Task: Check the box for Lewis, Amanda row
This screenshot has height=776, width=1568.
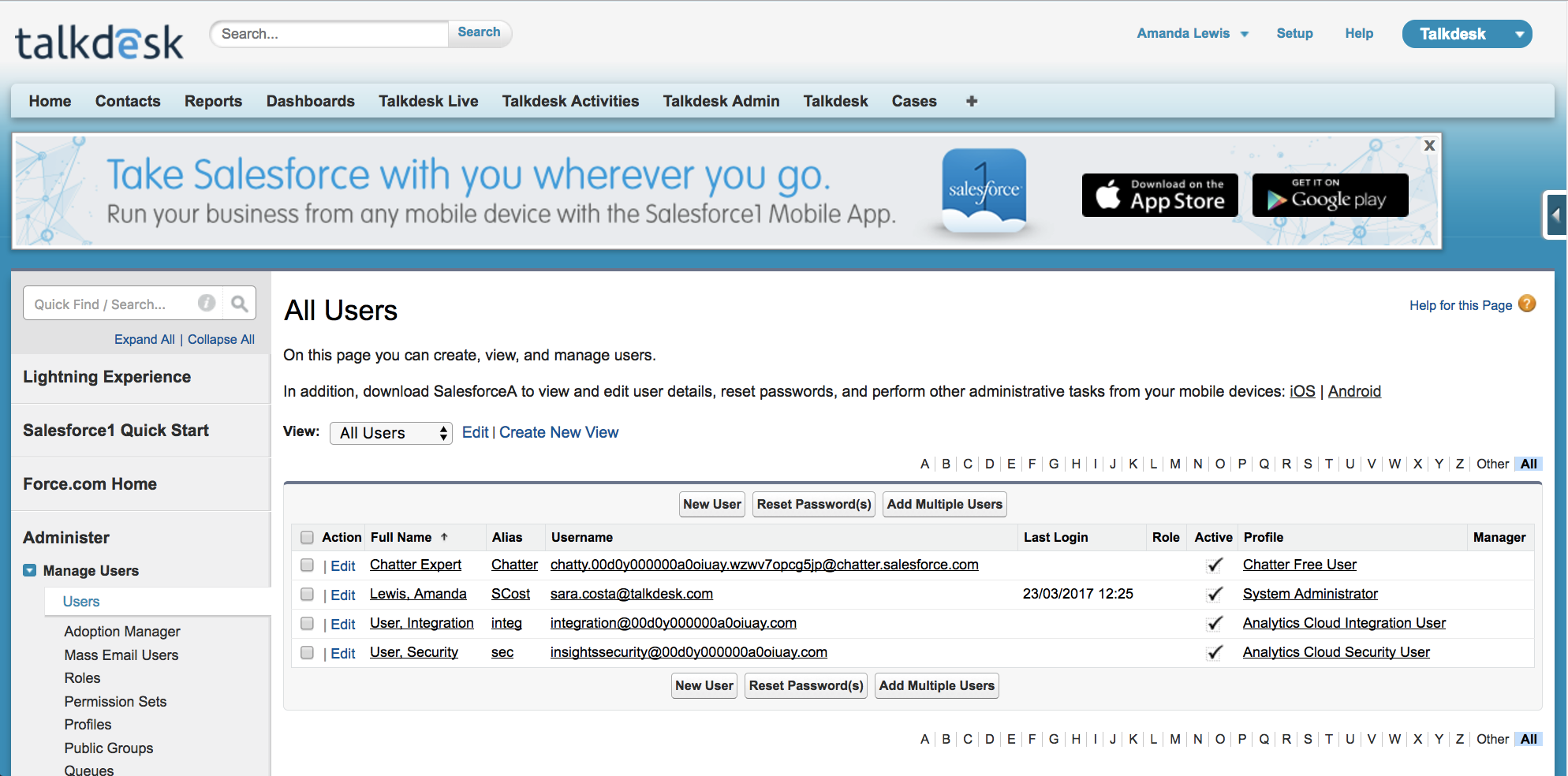Action: [307, 595]
